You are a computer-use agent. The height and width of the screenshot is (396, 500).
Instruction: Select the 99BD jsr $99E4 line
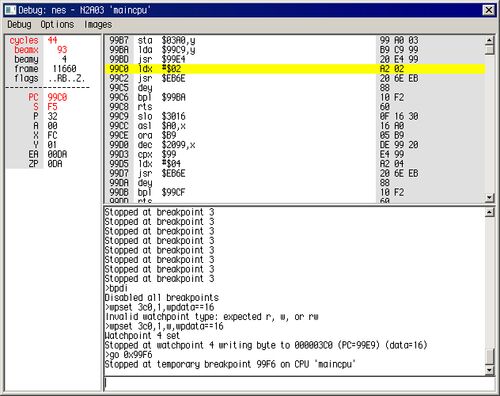pos(295,59)
